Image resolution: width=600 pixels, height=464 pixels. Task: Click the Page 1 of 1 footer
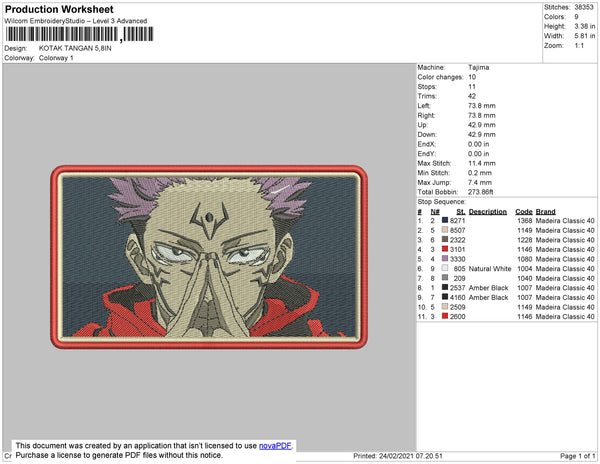point(577,456)
